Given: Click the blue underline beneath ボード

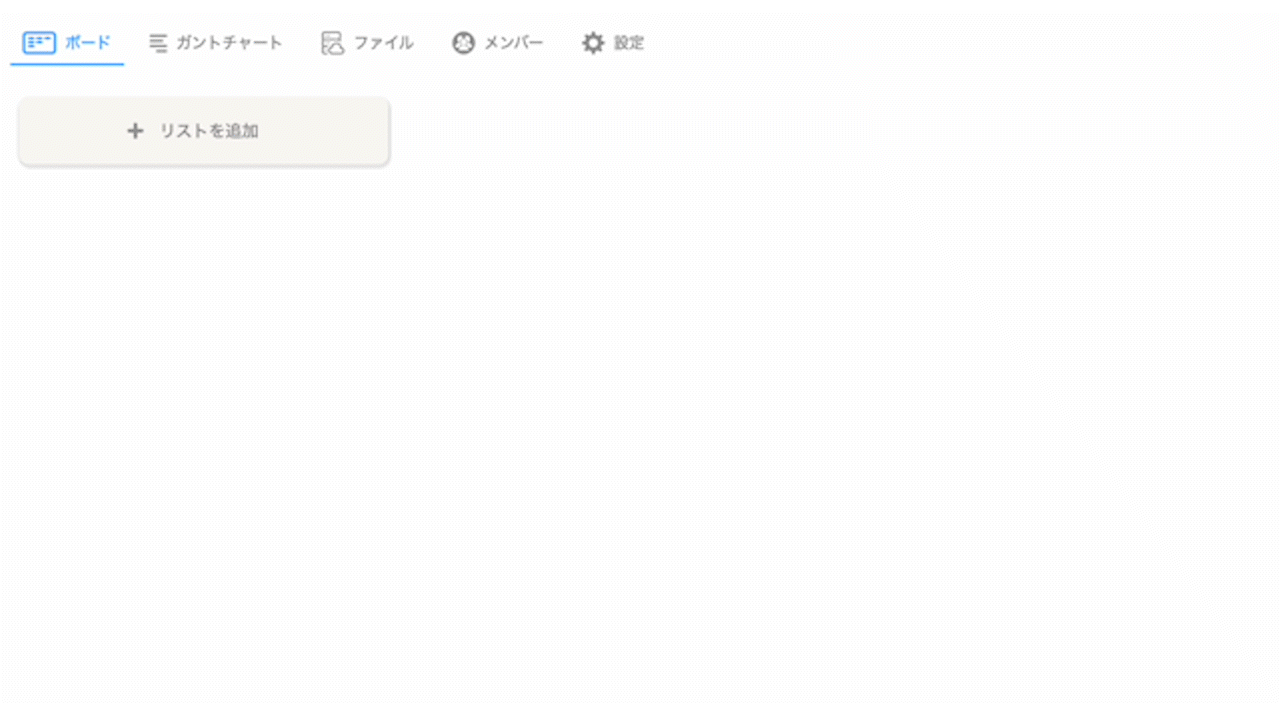Looking at the screenshot, I should point(67,64).
